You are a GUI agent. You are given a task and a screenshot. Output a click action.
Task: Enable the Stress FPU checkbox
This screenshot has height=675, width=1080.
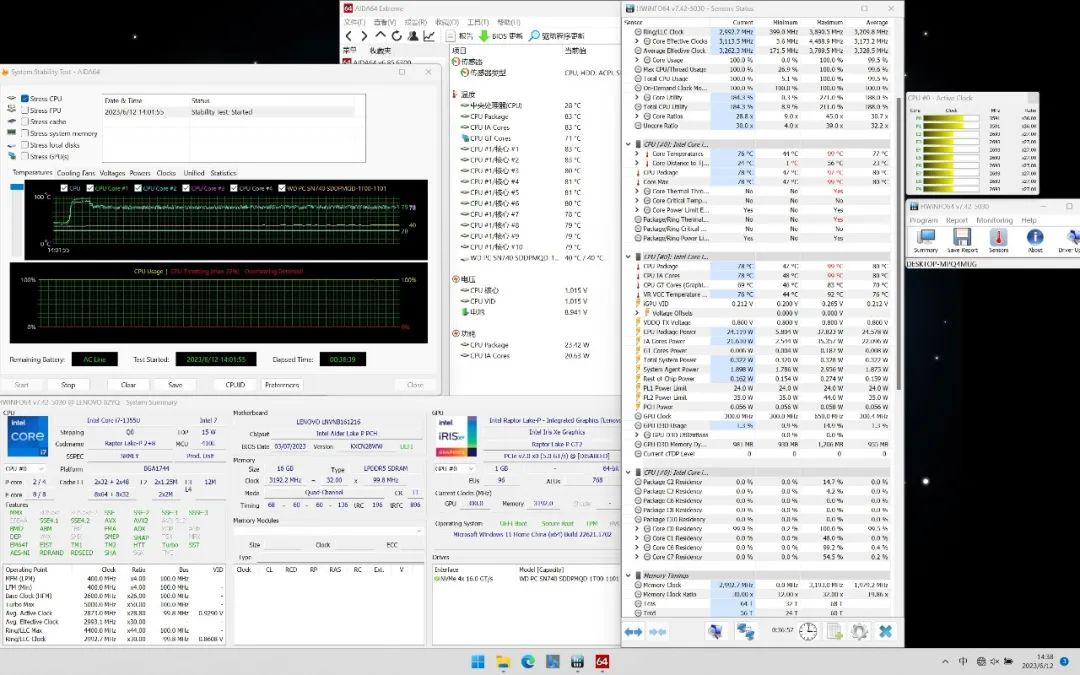(25, 110)
